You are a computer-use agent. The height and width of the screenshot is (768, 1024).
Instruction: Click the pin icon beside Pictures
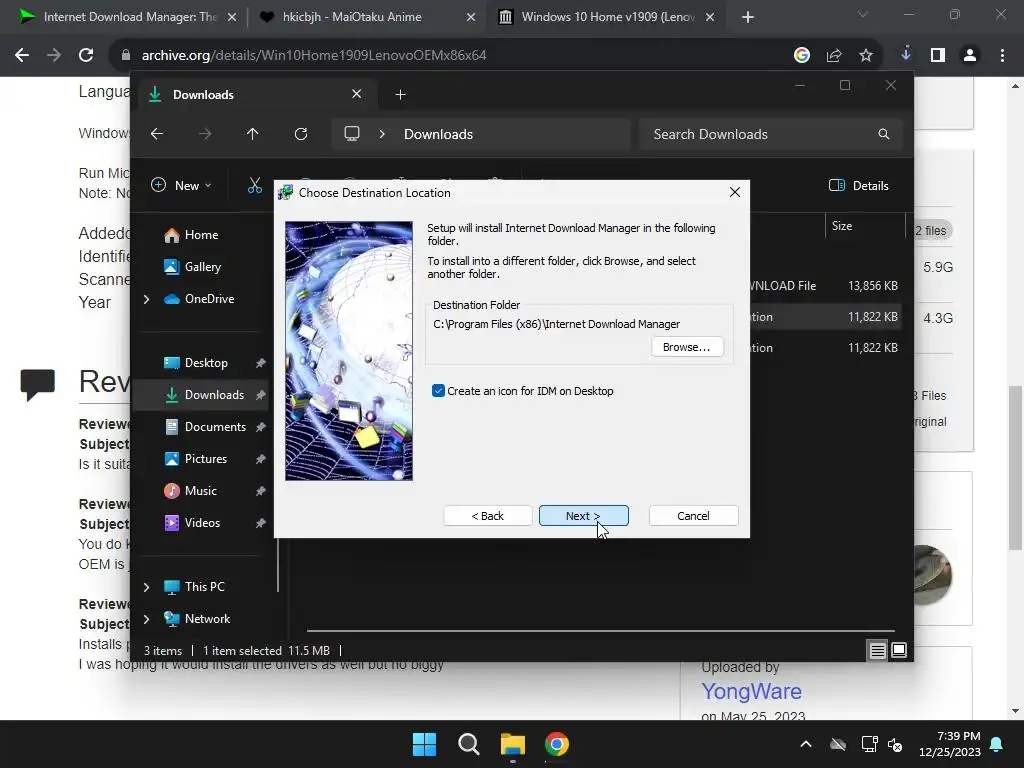tap(261, 459)
